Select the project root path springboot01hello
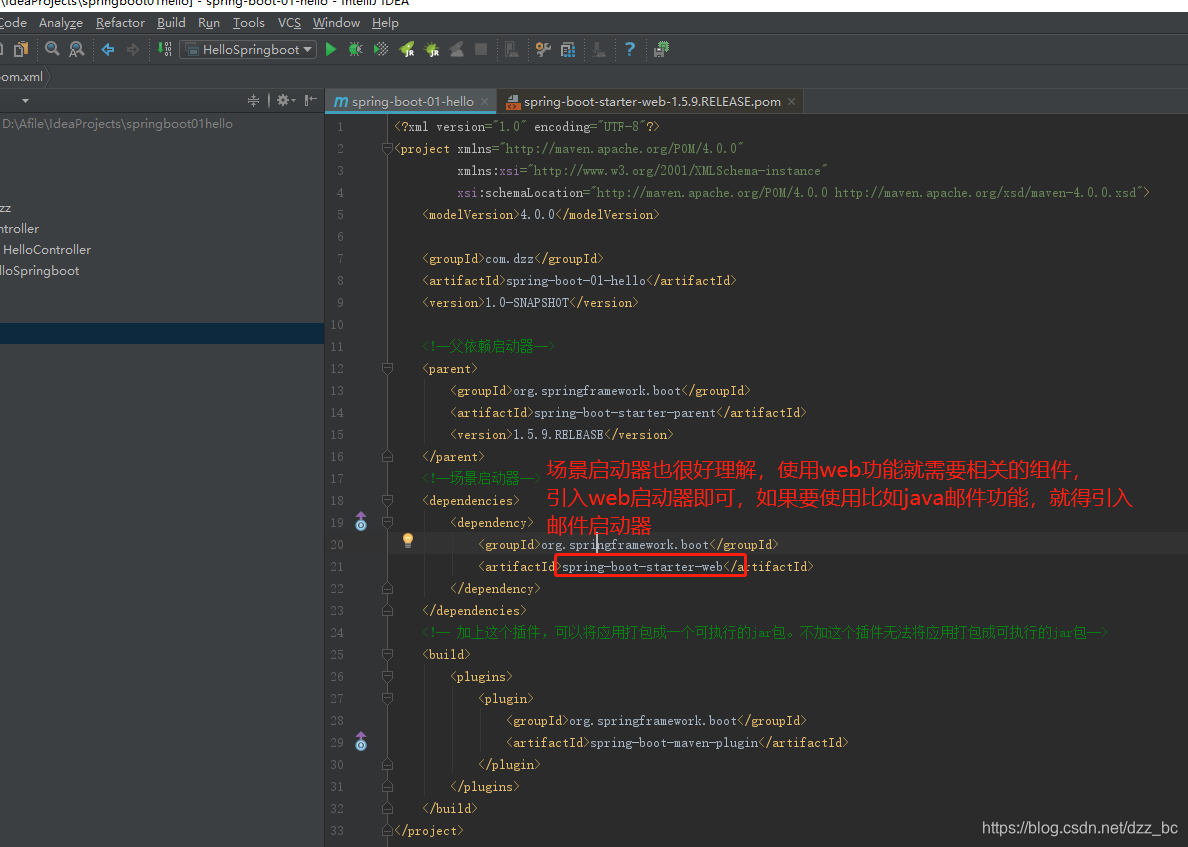The width and height of the screenshot is (1188, 847). click(117, 123)
